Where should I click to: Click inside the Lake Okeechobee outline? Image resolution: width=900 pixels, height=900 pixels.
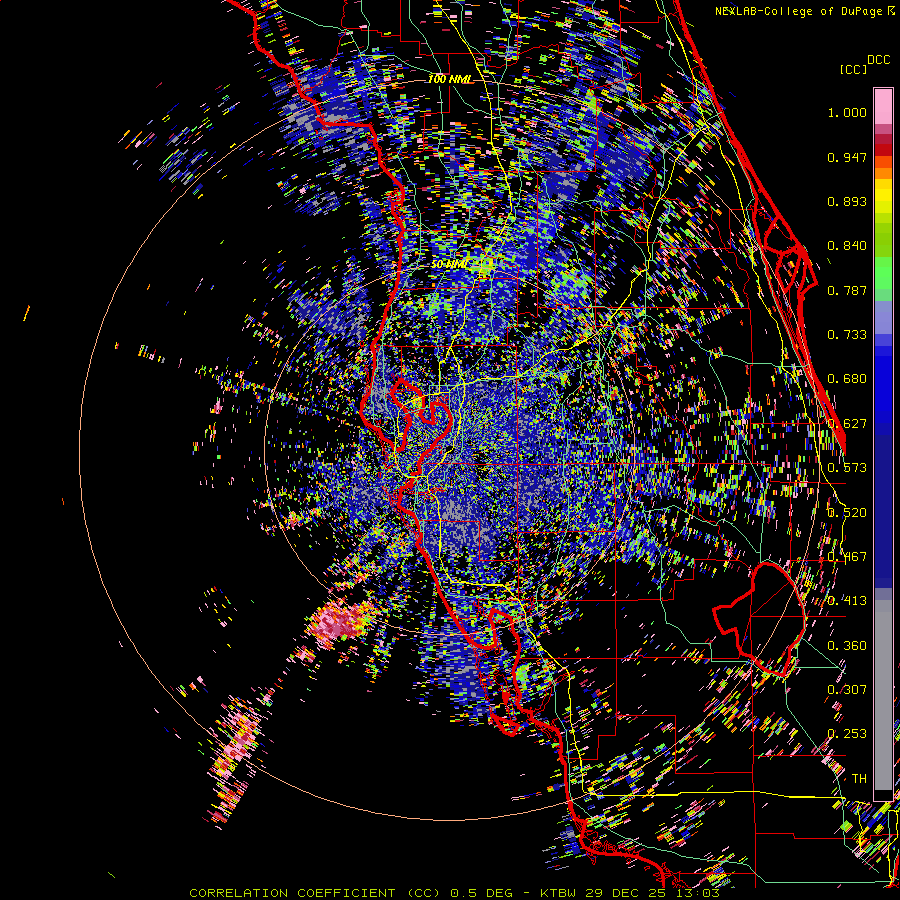point(761,619)
